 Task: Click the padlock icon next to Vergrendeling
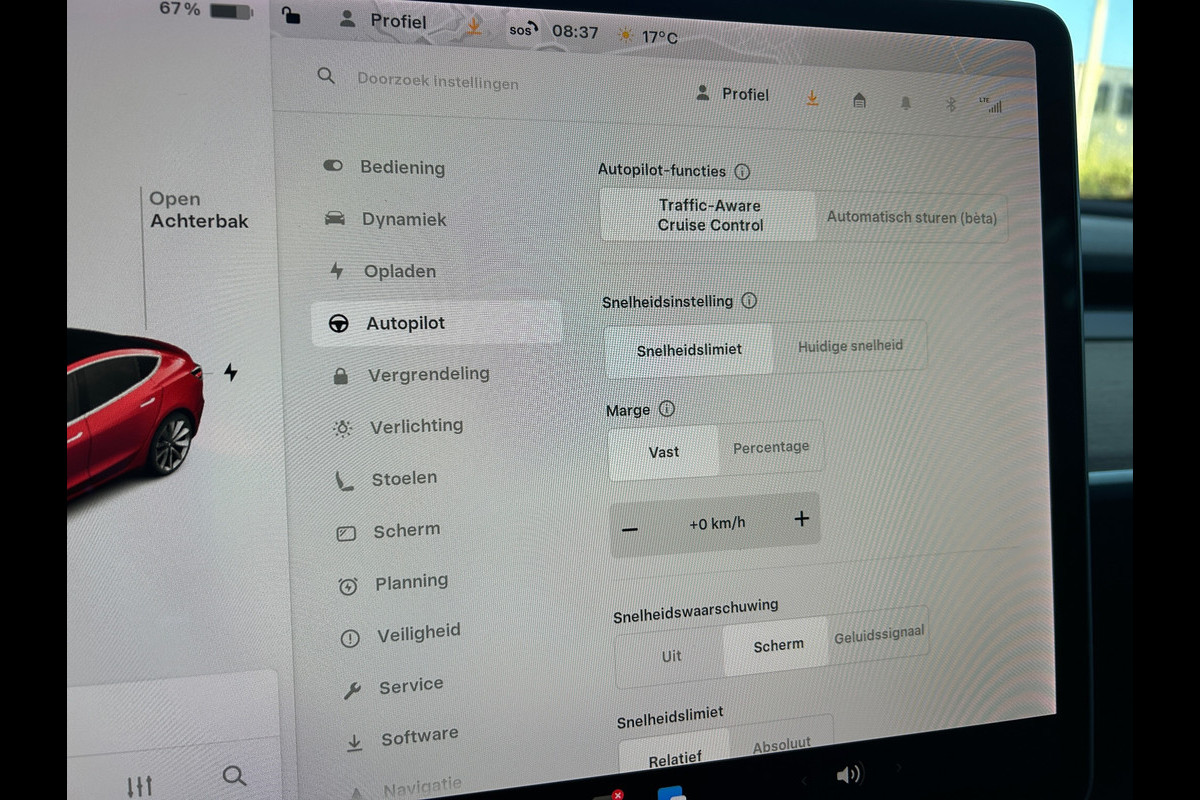pos(341,376)
